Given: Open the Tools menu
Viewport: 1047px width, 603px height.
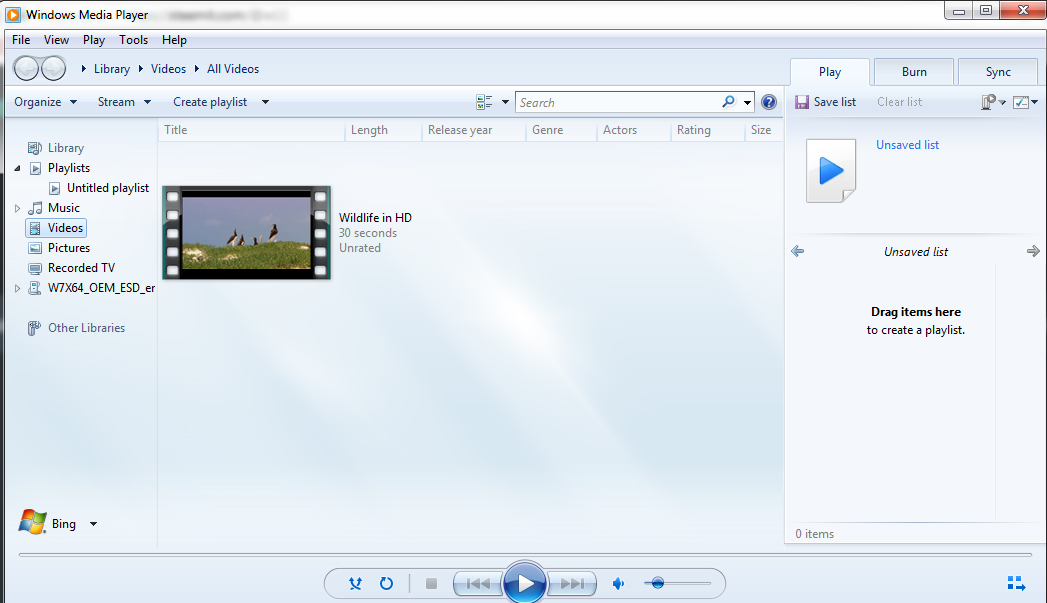Looking at the screenshot, I should [x=134, y=39].
